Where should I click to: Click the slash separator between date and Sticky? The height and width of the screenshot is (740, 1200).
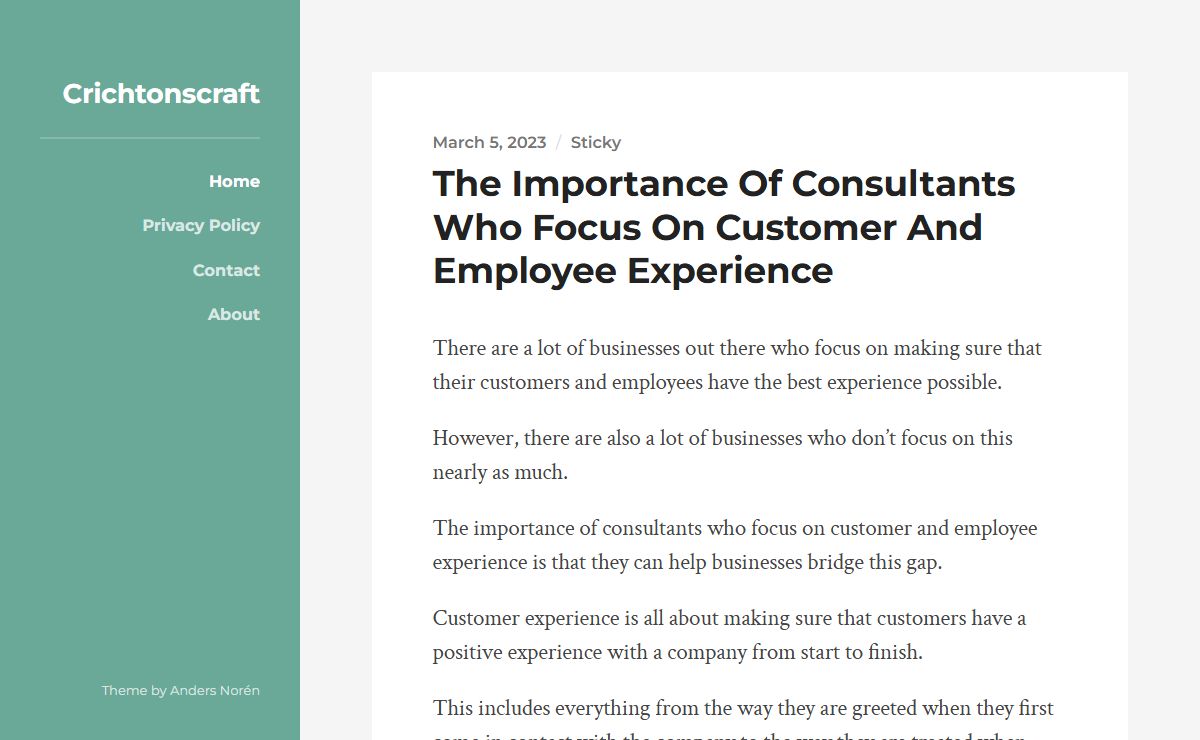tap(559, 142)
